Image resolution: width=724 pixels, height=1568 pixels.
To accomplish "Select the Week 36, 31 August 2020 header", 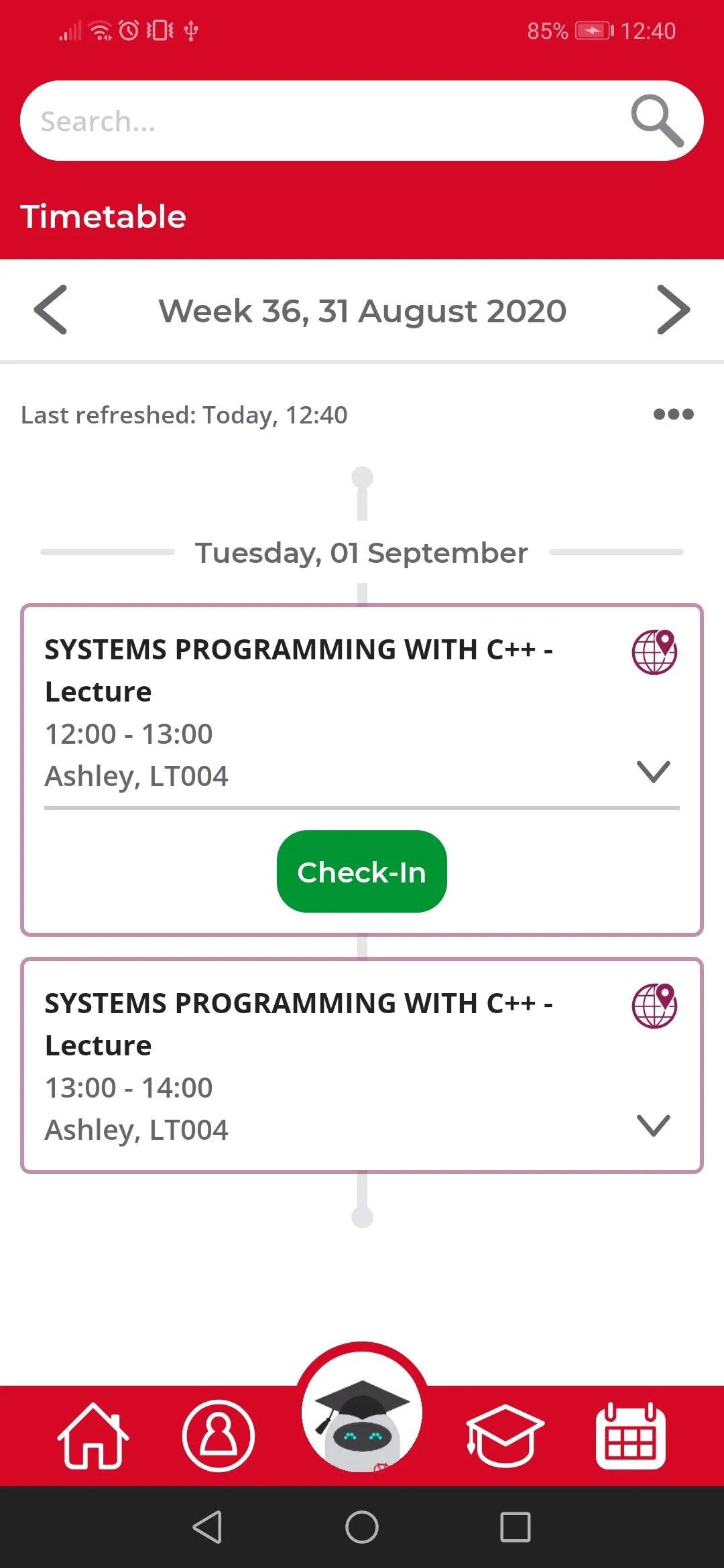I will tap(362, 311).
